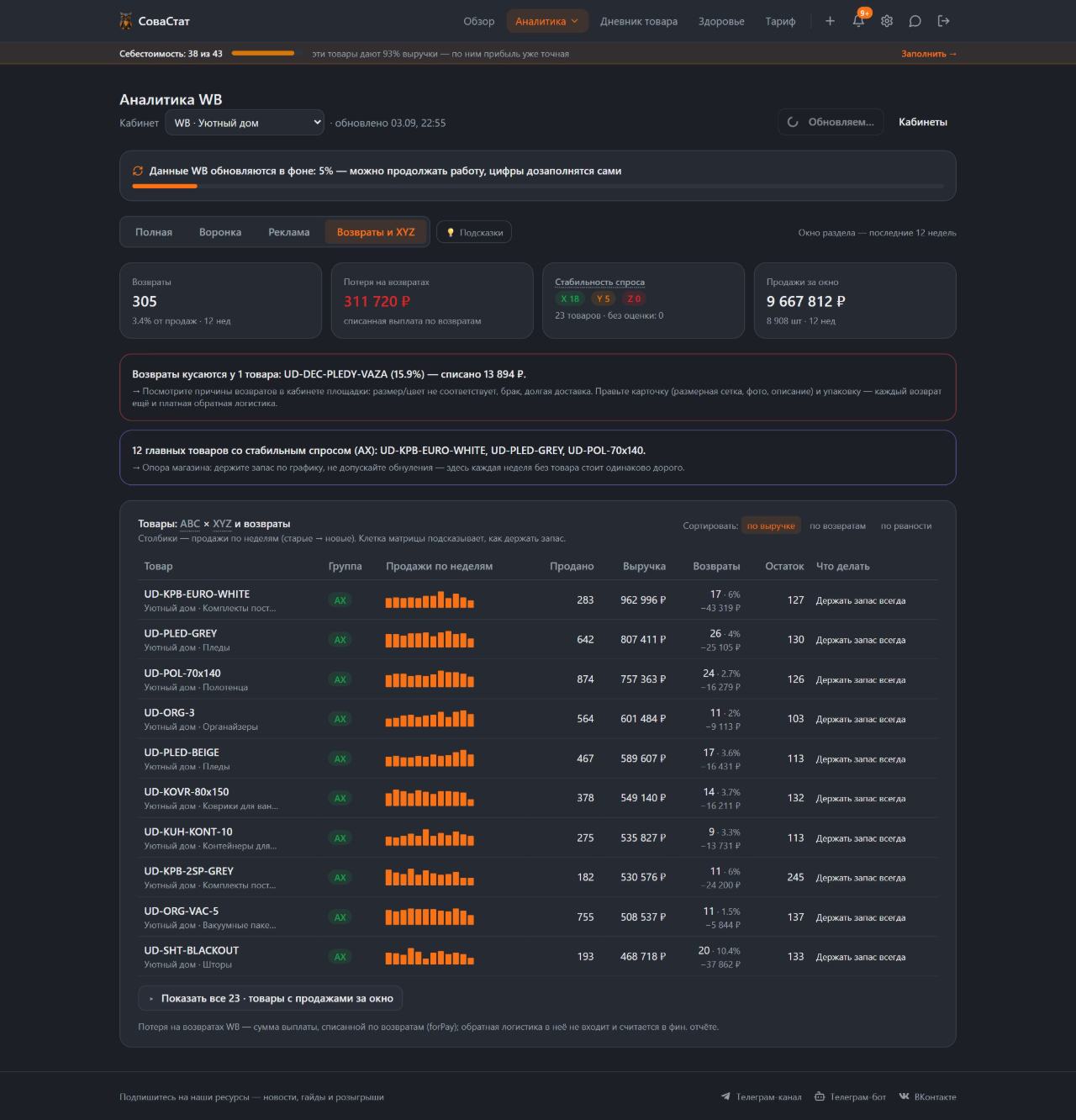Sort products by выручке
This screenshot has width=1076, height=1120.
point(771,526)
